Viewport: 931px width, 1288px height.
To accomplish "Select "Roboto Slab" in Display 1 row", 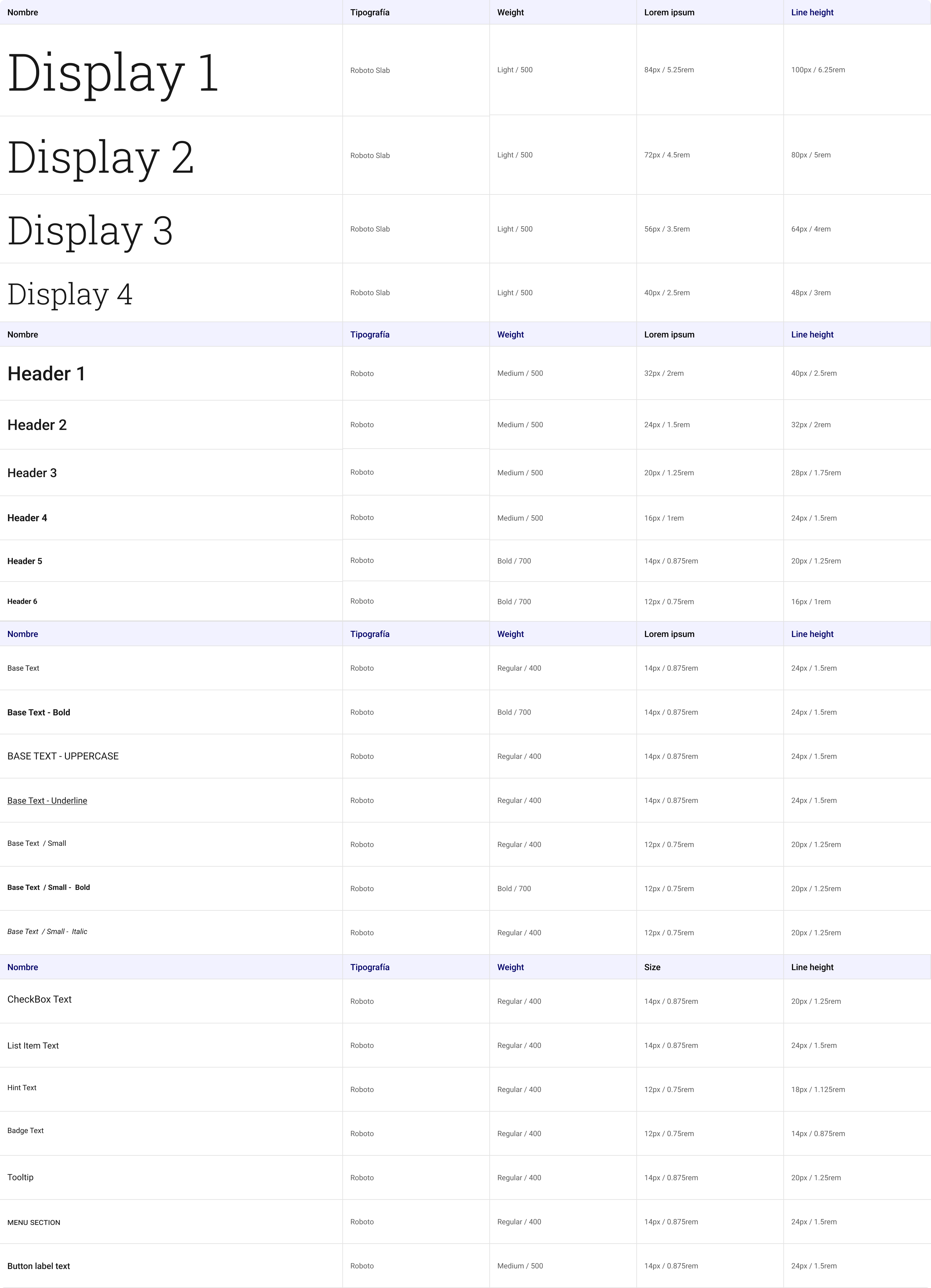I will pyautogui.click(x=370, y=70).
